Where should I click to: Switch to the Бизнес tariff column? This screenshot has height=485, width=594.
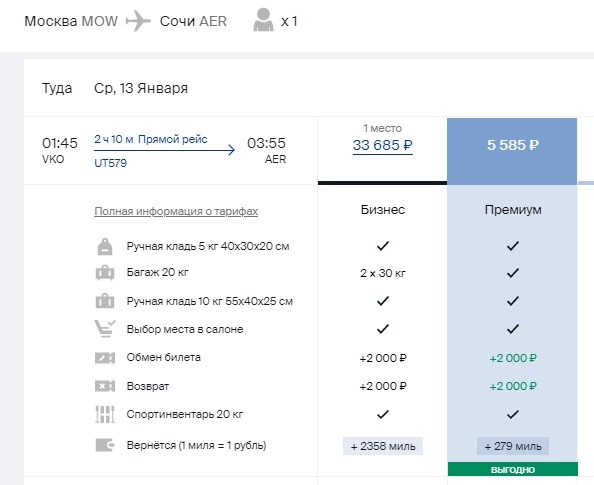click(383, 210)
